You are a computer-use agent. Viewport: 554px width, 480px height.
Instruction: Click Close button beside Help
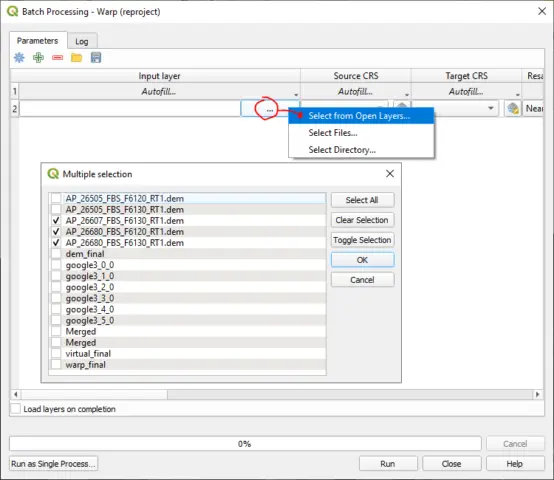coord(452,463)
